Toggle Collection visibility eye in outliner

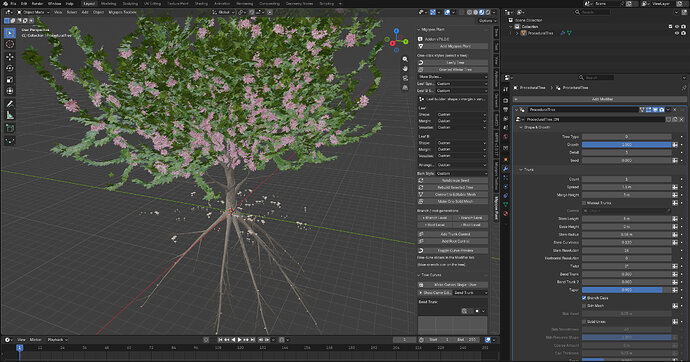tap(677, 26)
